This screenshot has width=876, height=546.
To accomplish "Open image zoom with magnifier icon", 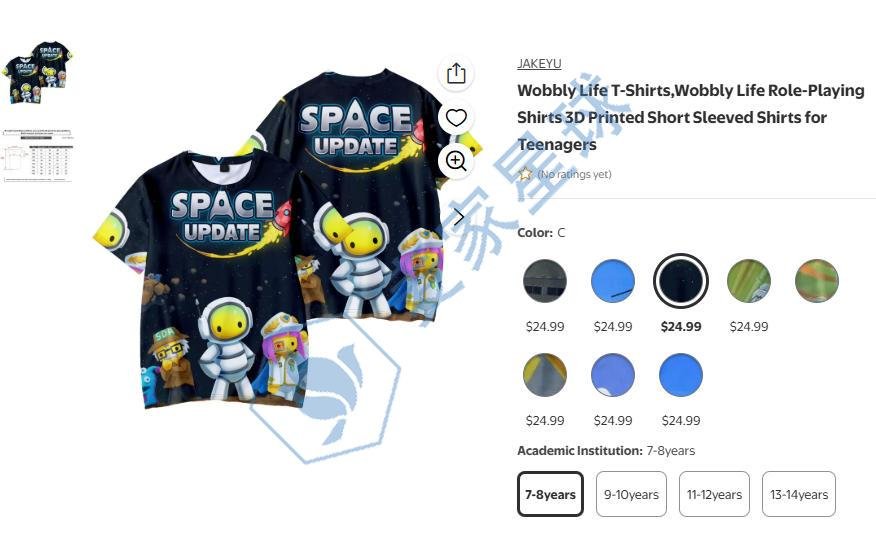I will (x=456, y=161).
